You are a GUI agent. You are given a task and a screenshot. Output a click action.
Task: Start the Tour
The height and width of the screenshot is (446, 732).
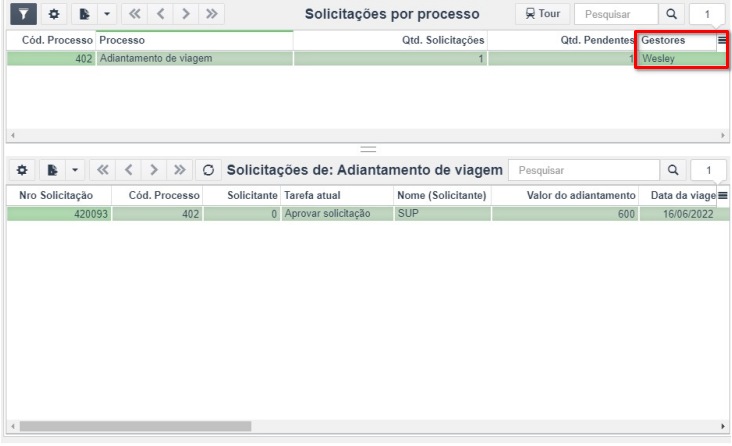tap(542, 14)
